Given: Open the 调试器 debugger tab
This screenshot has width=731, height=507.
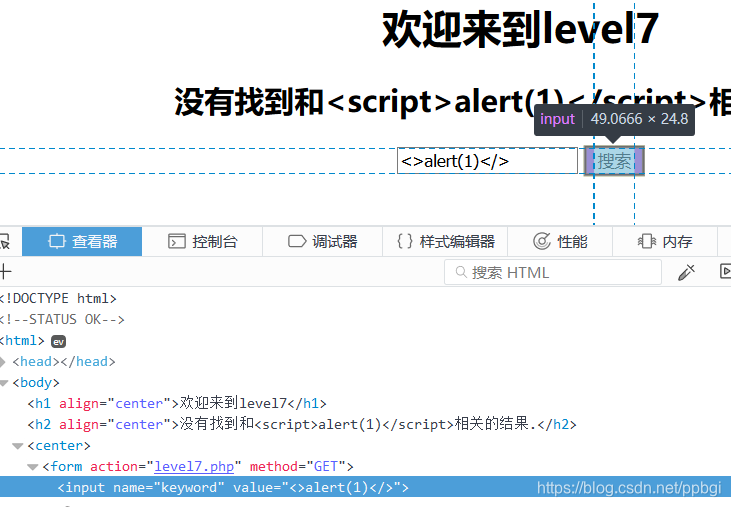Looking at the screenshot, I should pos(323,241).
